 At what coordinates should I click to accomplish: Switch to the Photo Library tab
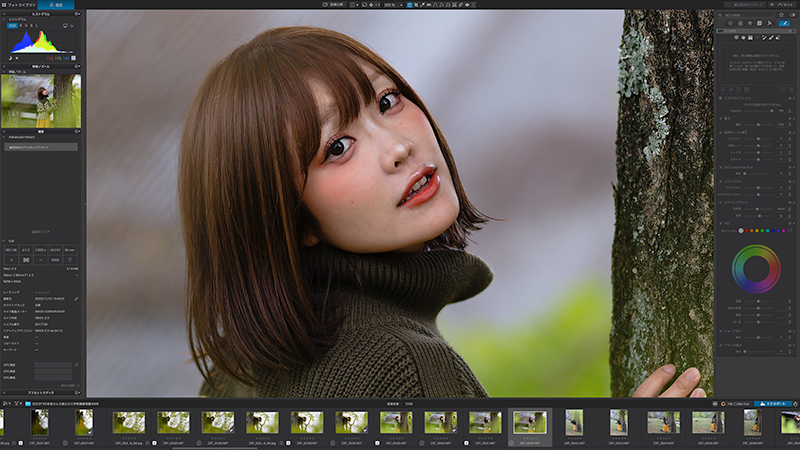tap(18, 5)
